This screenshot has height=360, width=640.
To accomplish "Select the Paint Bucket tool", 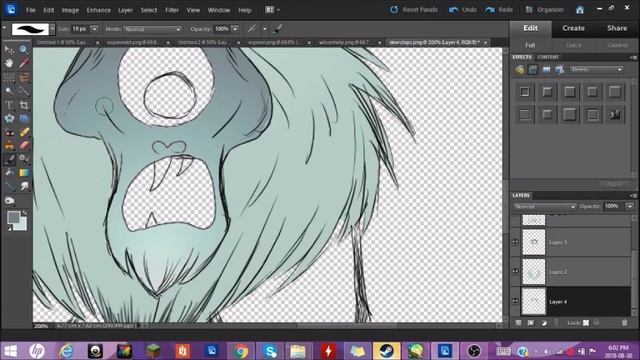I will click(9, 173).
